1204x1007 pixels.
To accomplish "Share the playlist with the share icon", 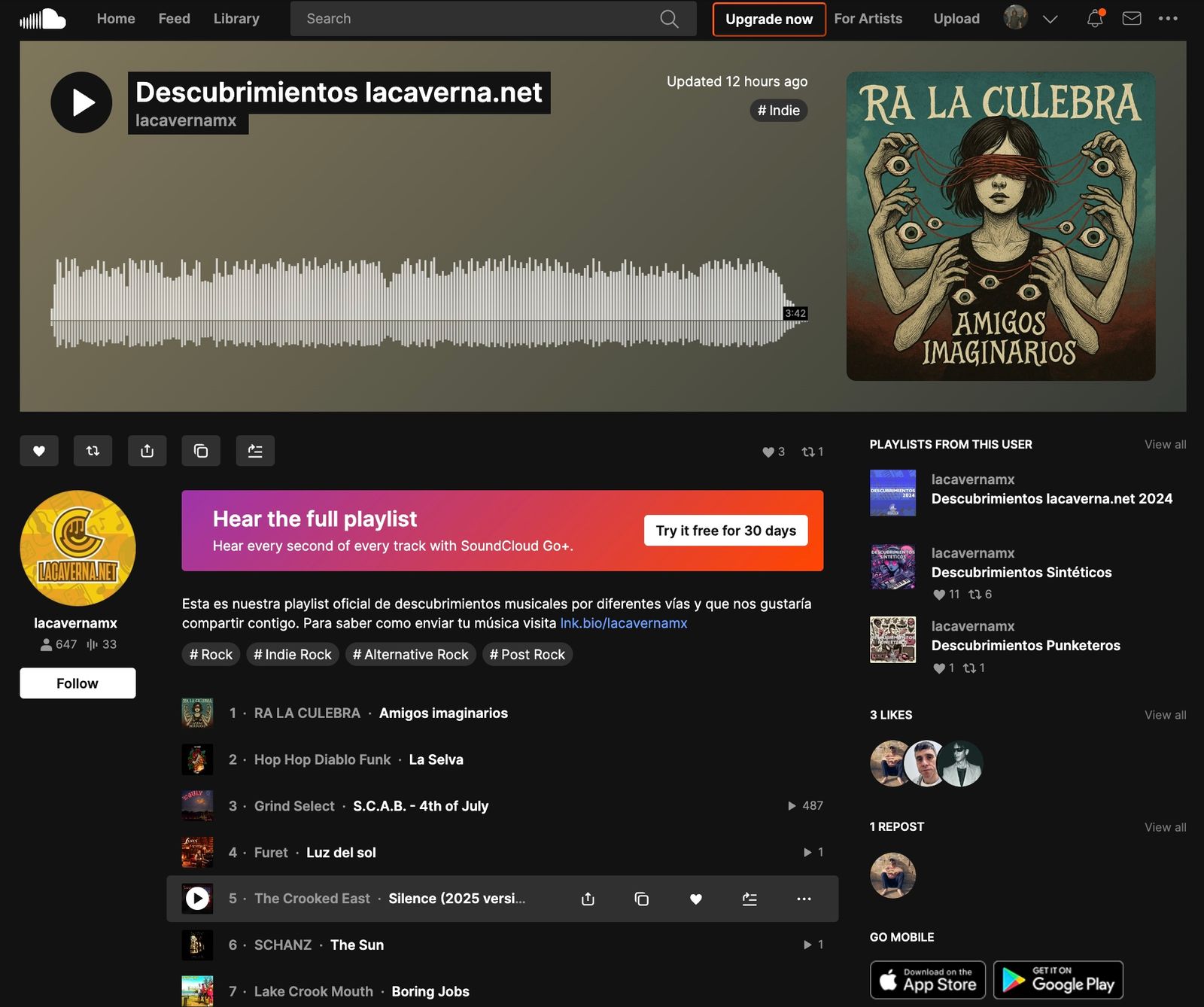I will point(147,451).
